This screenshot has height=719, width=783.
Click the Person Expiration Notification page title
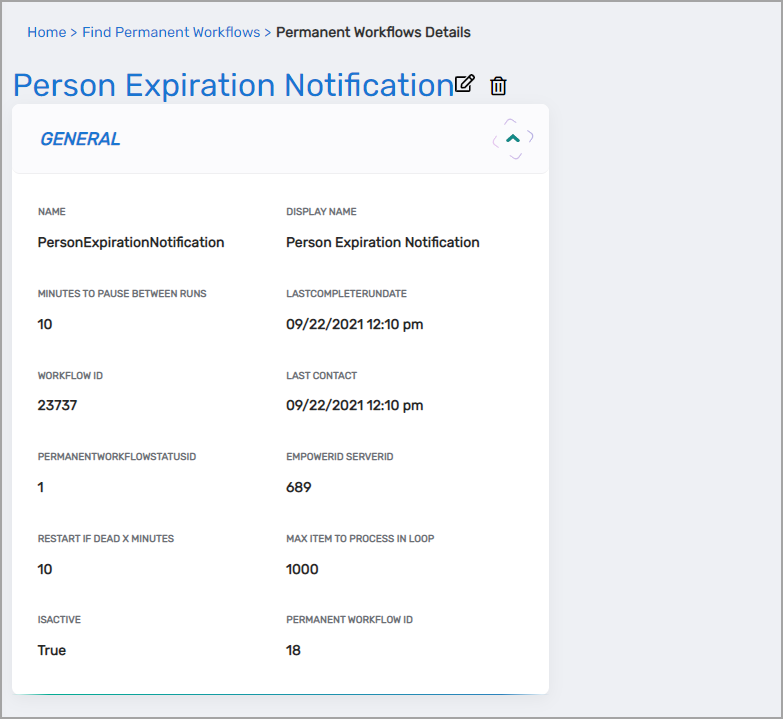(x=233, y=85)
